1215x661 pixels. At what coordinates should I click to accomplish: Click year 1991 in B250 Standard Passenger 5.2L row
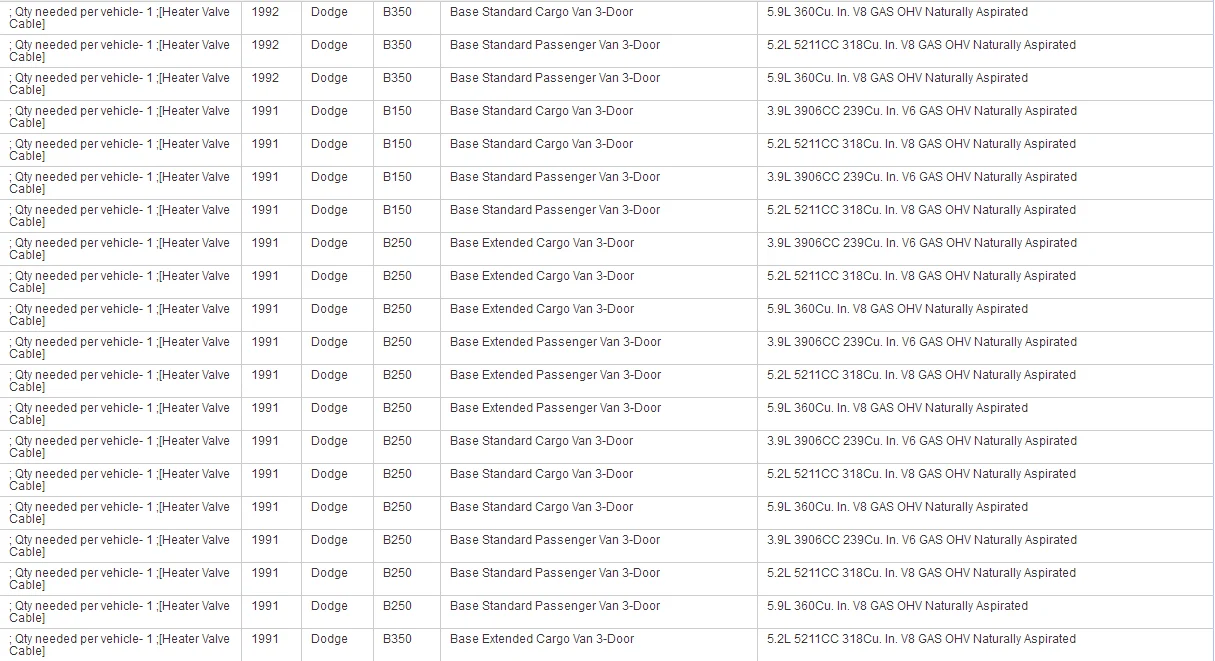[271, 579]
